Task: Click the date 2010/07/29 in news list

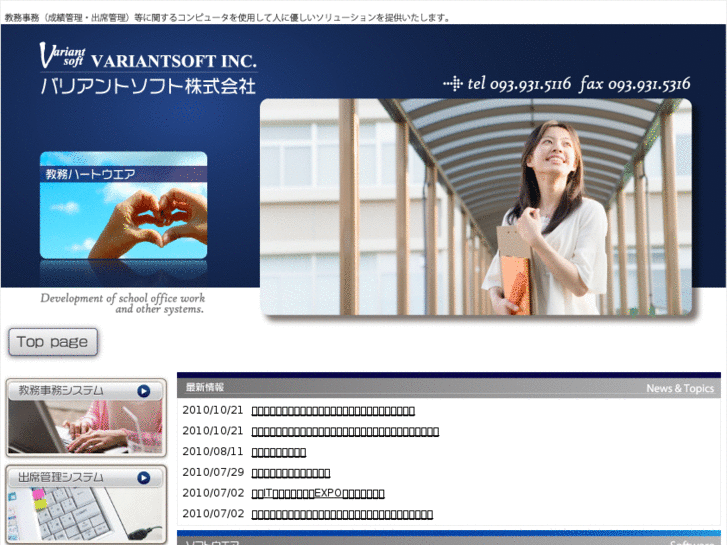Action: [213, 473]
